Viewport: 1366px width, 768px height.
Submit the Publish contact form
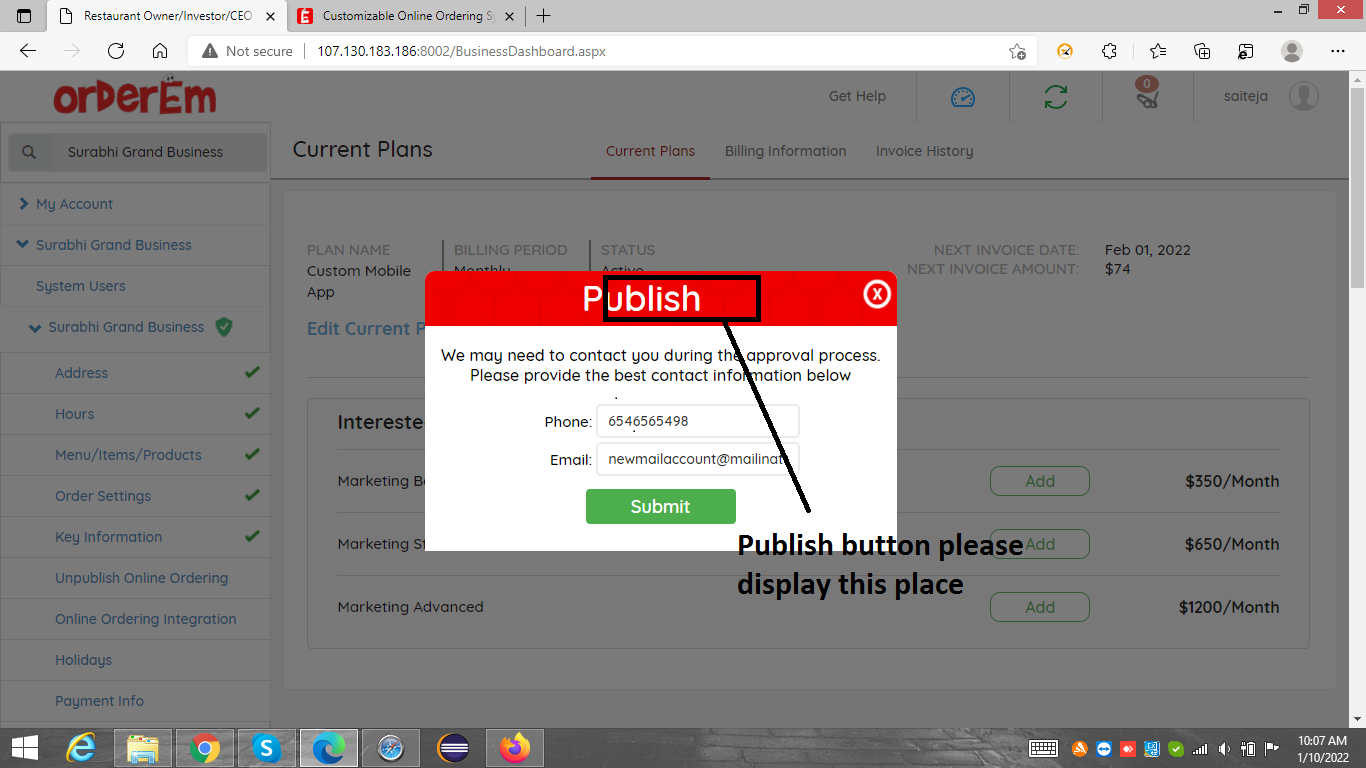(660, 506)
